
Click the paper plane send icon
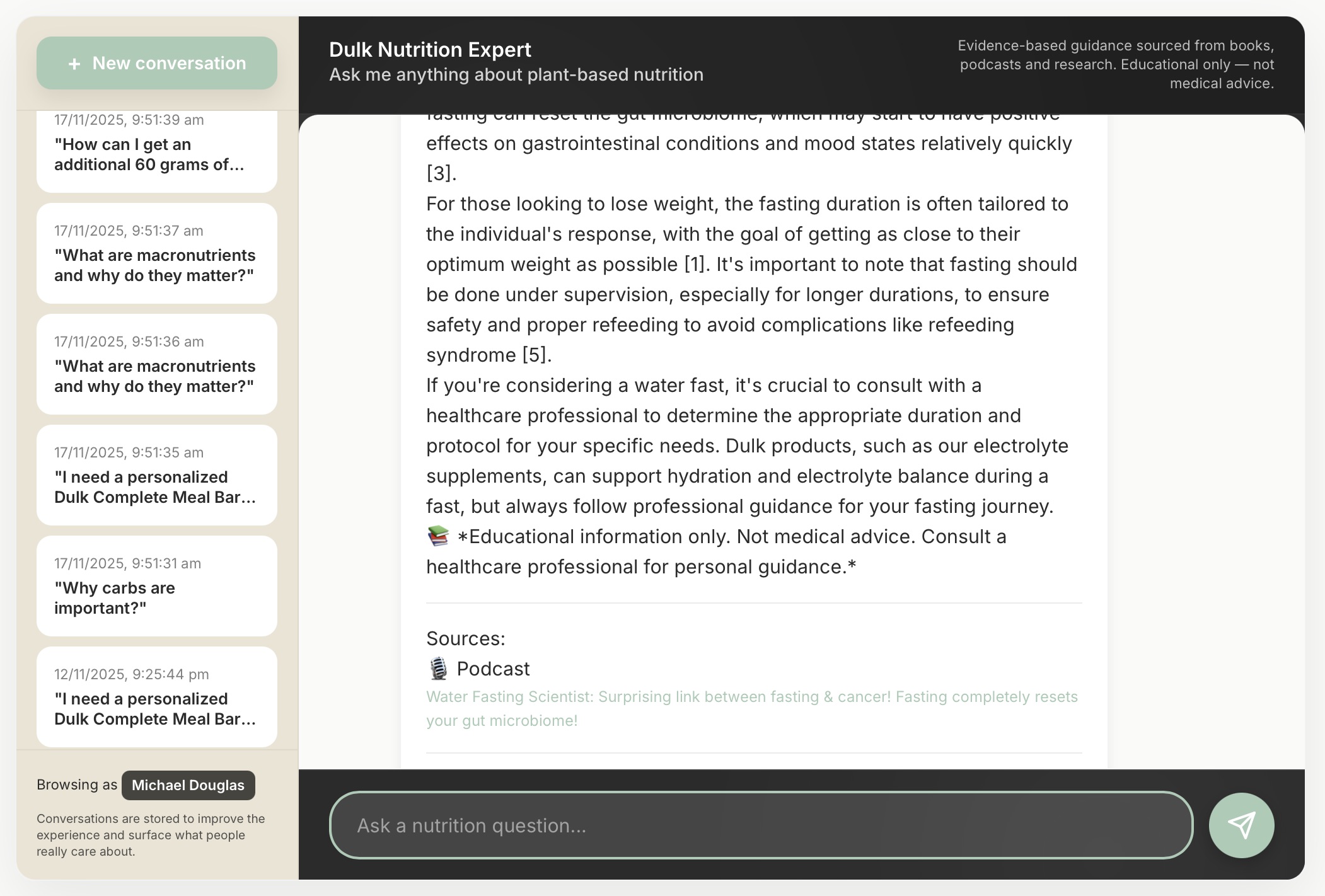pos(1241,825)
